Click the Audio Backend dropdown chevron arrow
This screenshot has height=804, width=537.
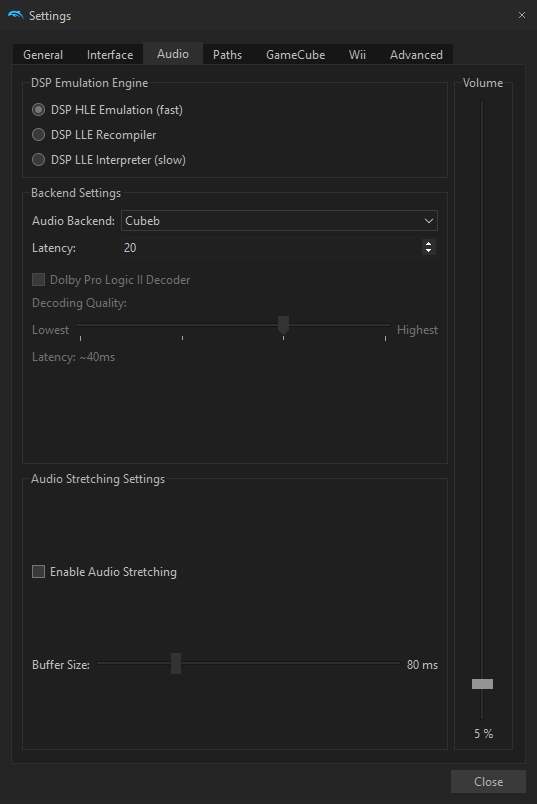pyautogui.click(x=429, y=221)
